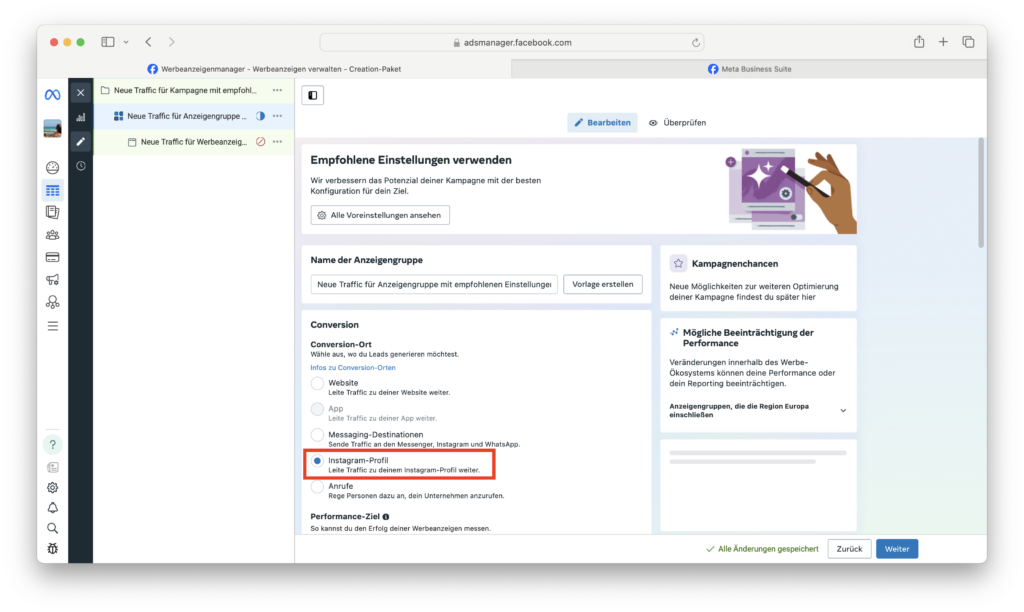This screenshot has height=612, width=1024.
Task: Switch to the Meta Business Suite tab
Action: 749,69
